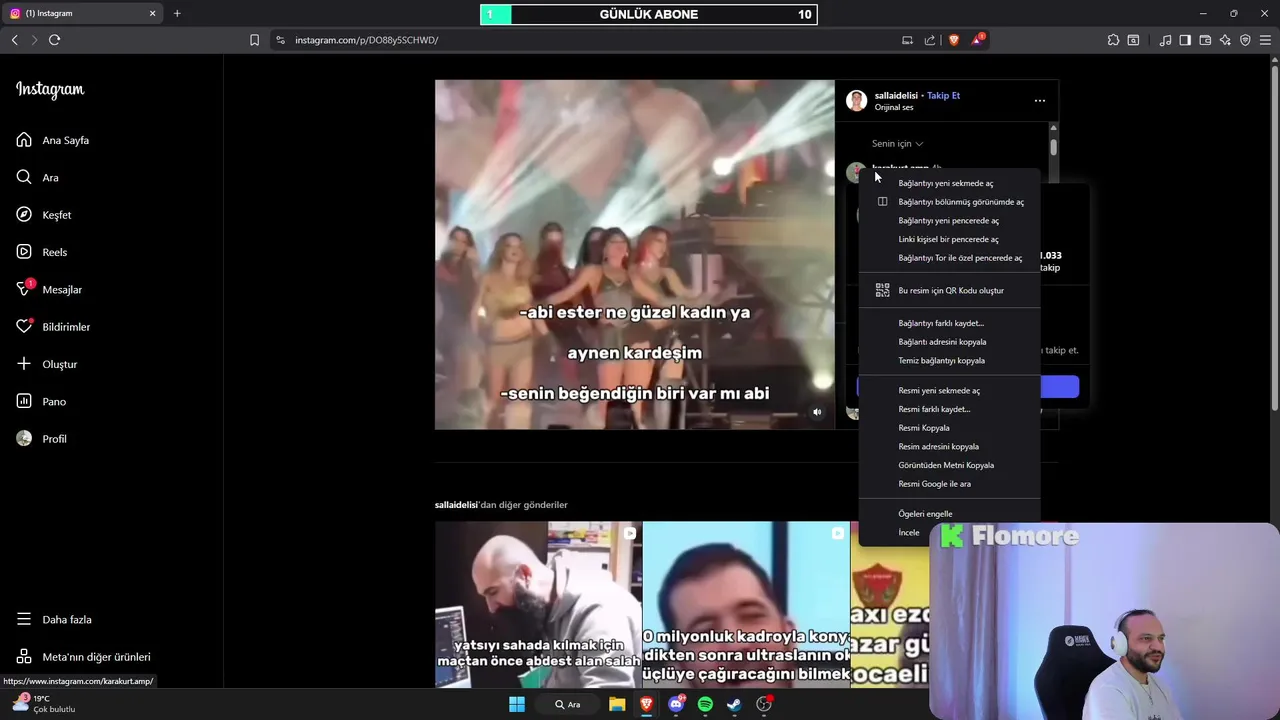The image size is (1280, 720).
Task: Open the Brave VPN shield icon
Action: pyautogui.click(x=1245, y=40)
